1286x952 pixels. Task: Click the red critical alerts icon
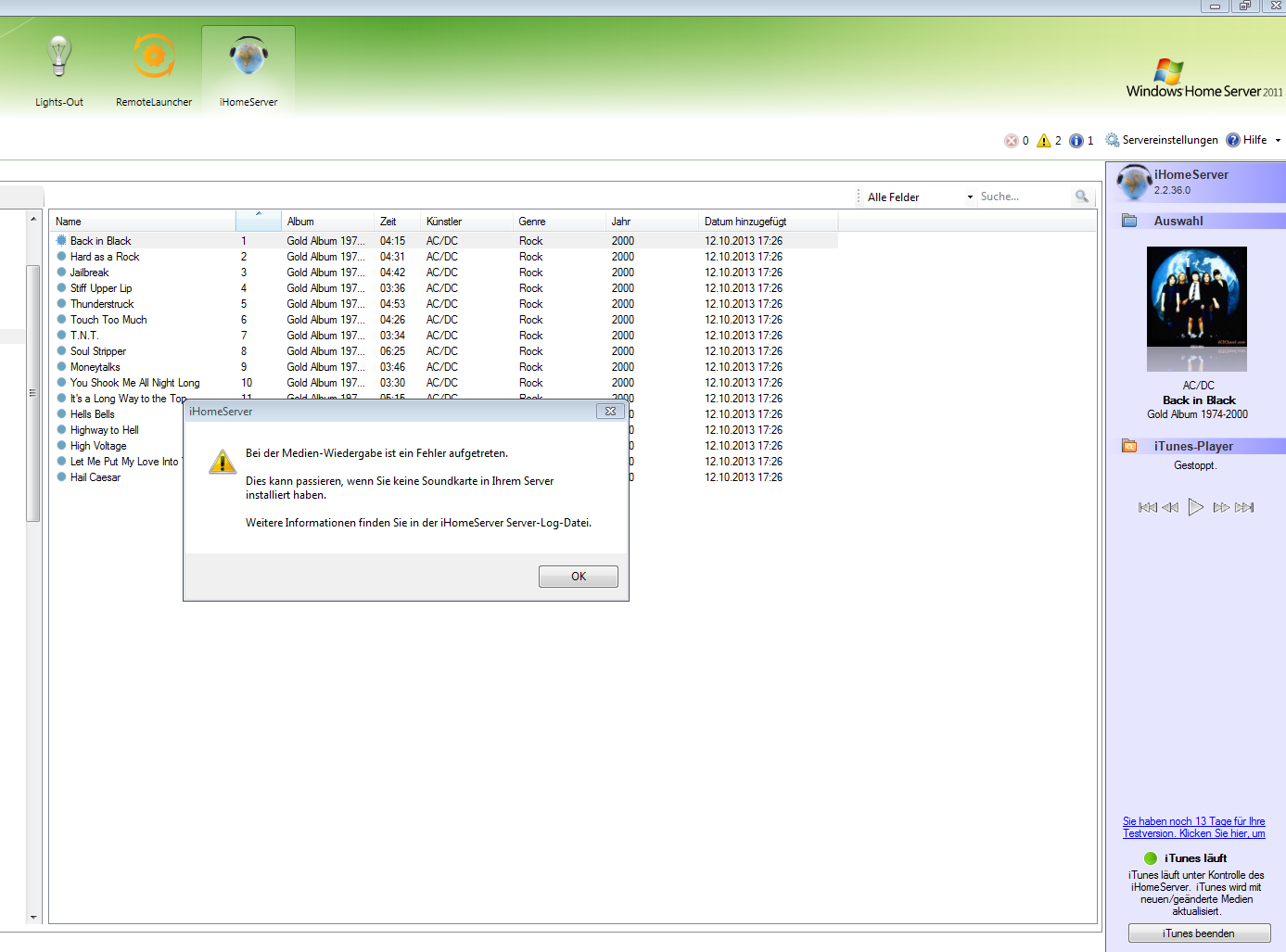coord(1012,141)
